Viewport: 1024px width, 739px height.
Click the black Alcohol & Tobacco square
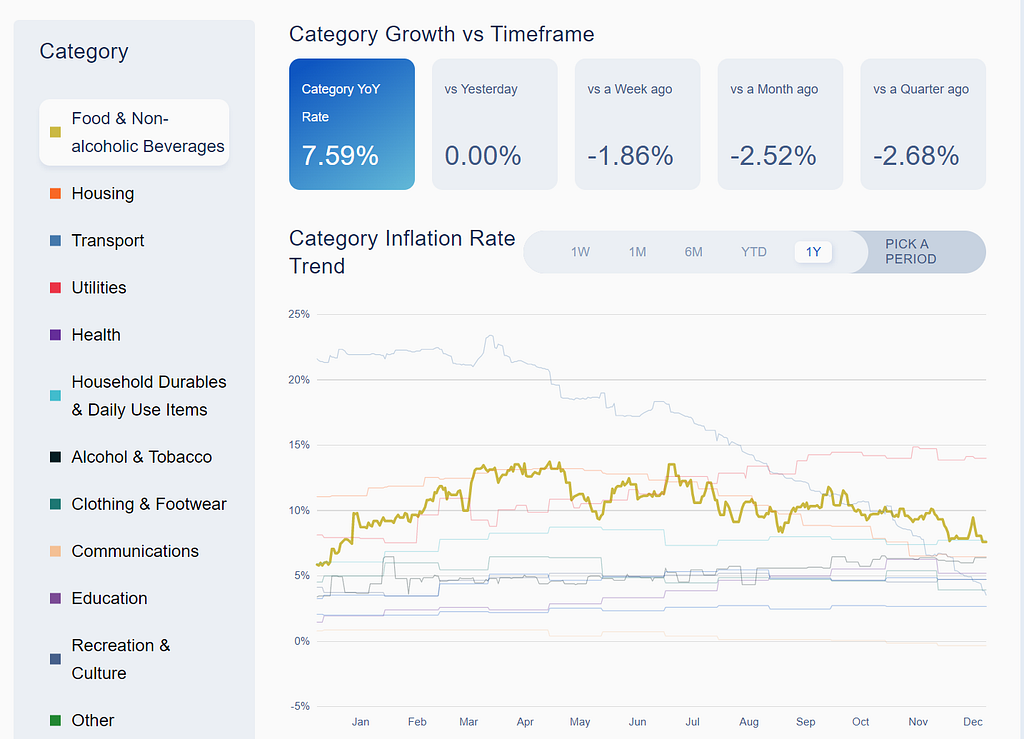pyautogui.click(x=56, y=457)
